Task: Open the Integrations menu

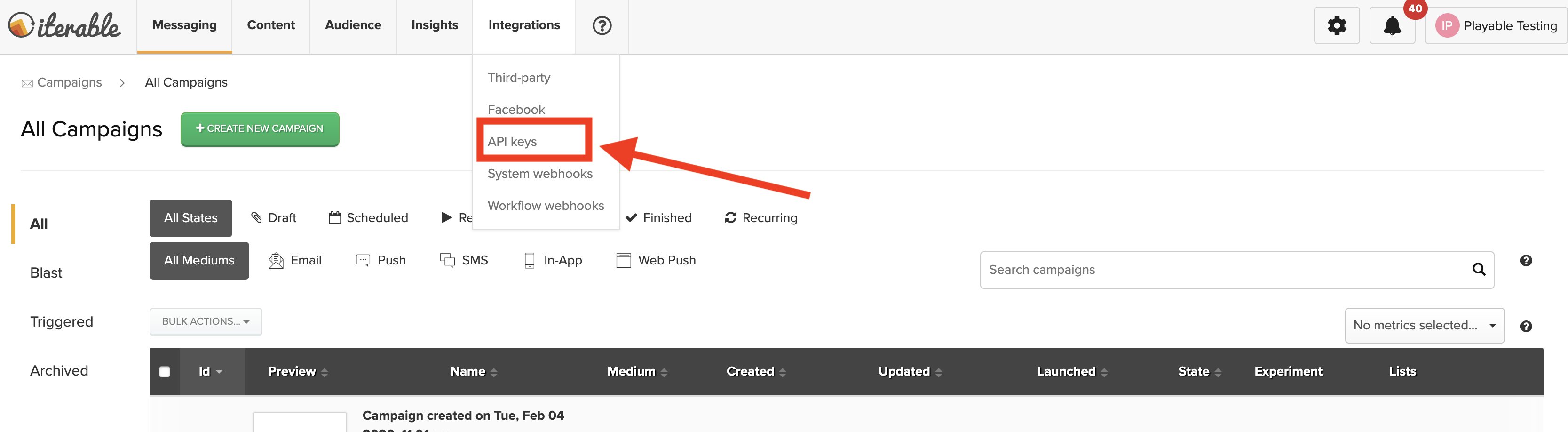Action: point(524,25)
